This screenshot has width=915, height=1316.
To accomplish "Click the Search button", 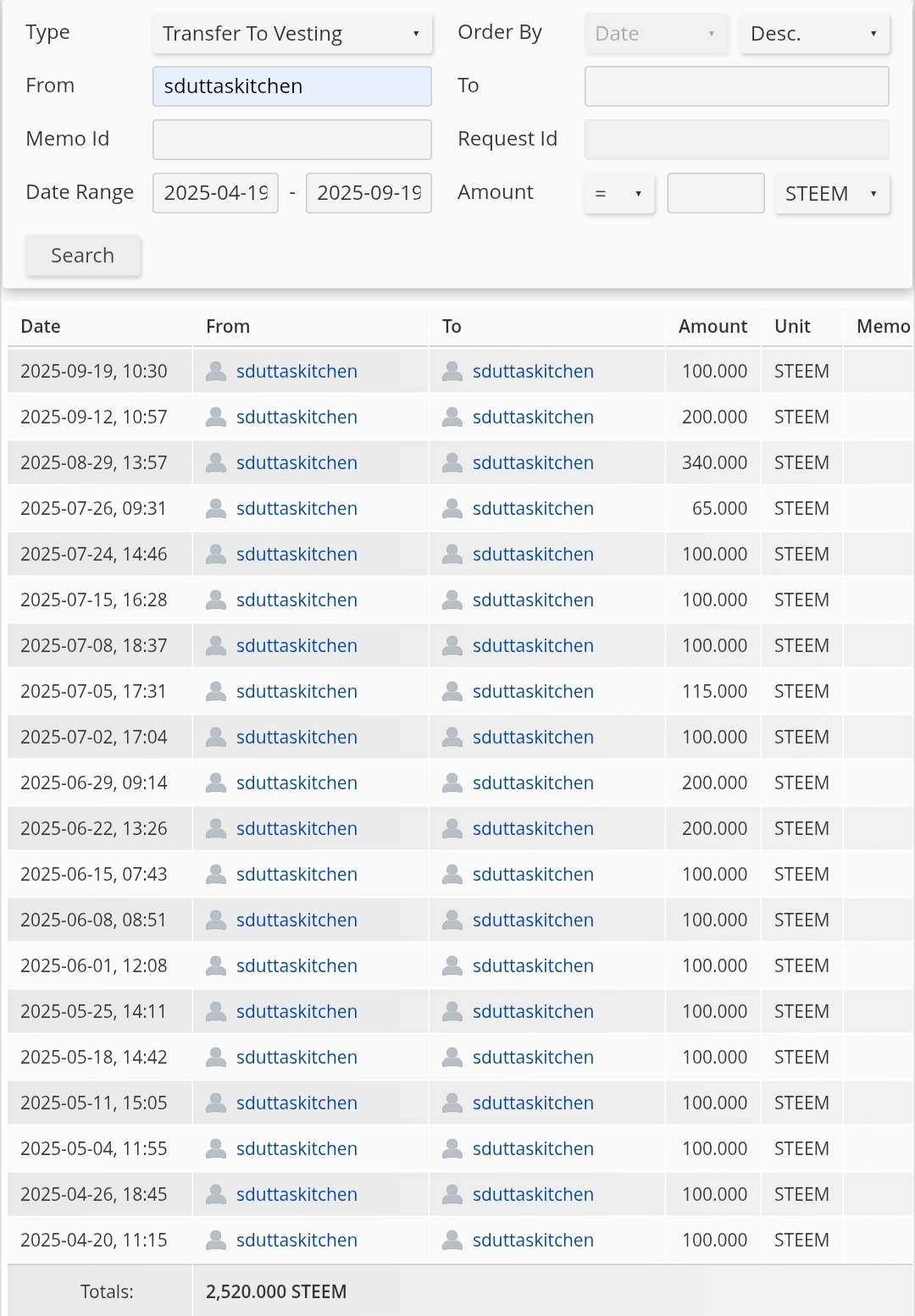I will [83, 255].
